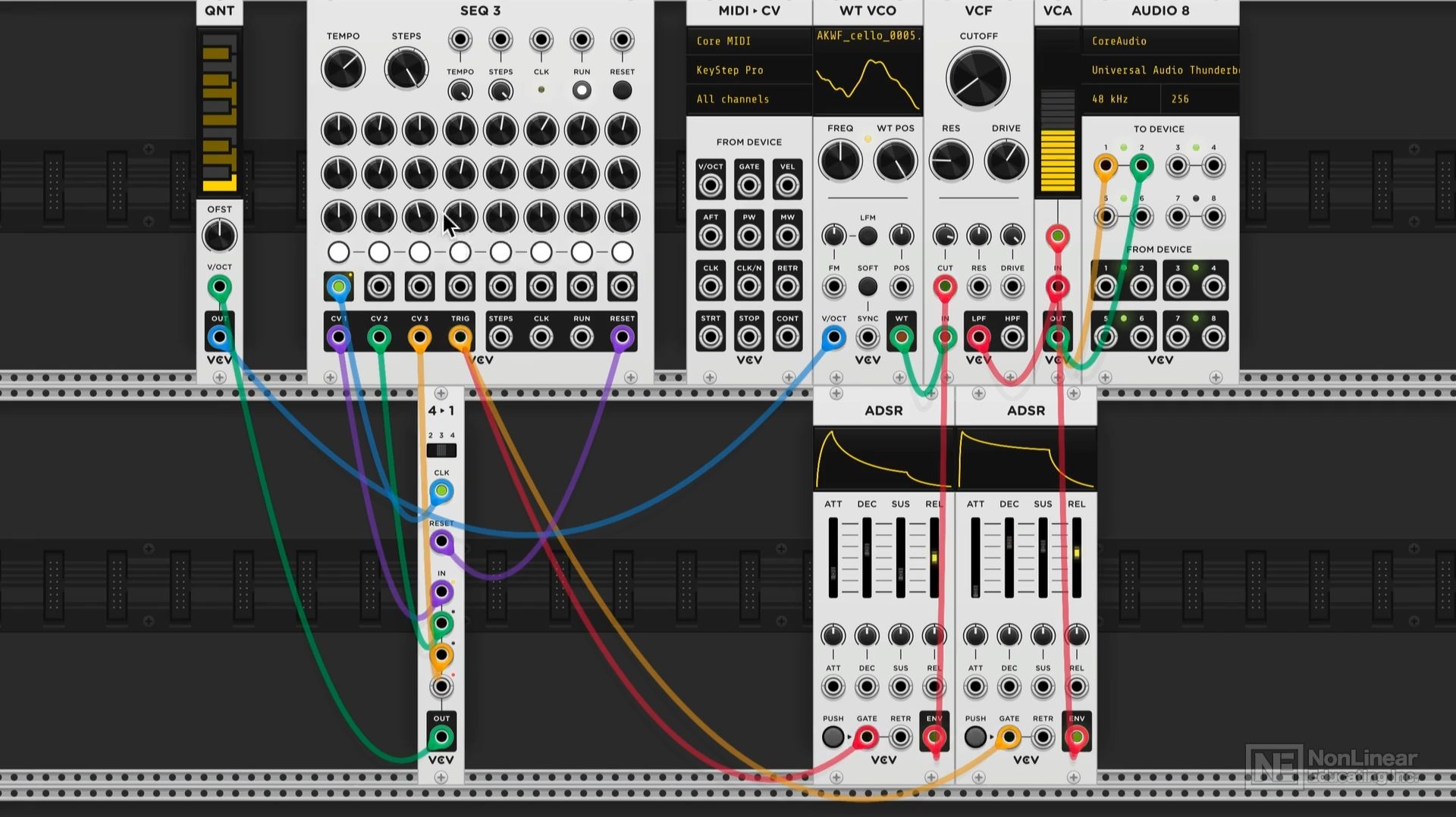Click the VCF CUTOFF knob
This screenshot has height=817, width=1456.
point(978,78)
